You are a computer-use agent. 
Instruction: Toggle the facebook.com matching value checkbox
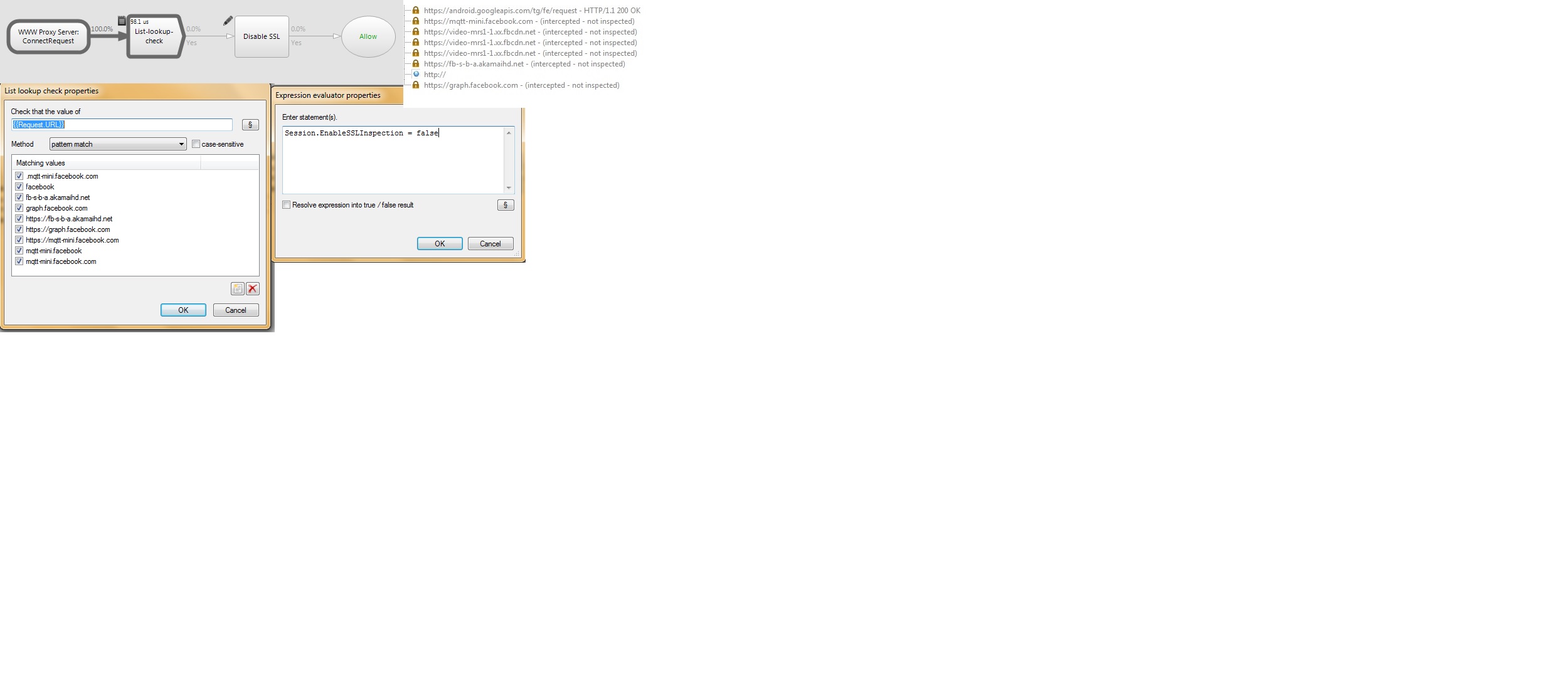[18, 186]
